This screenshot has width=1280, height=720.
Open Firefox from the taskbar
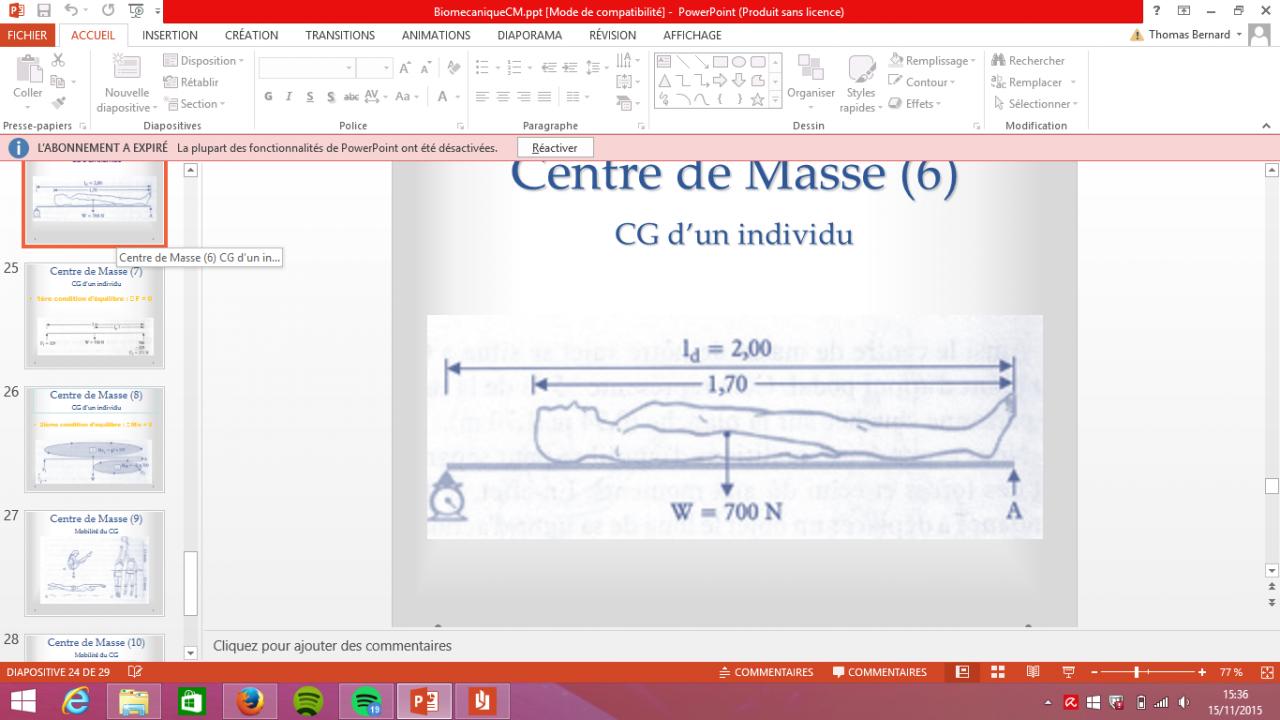click(250, 701)
